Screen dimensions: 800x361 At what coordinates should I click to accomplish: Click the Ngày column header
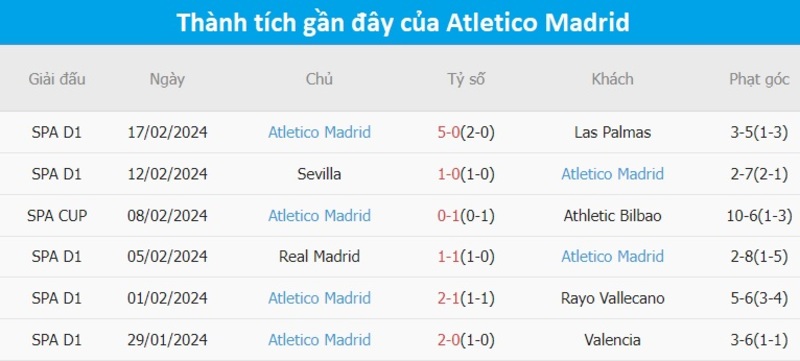[167, 80]
